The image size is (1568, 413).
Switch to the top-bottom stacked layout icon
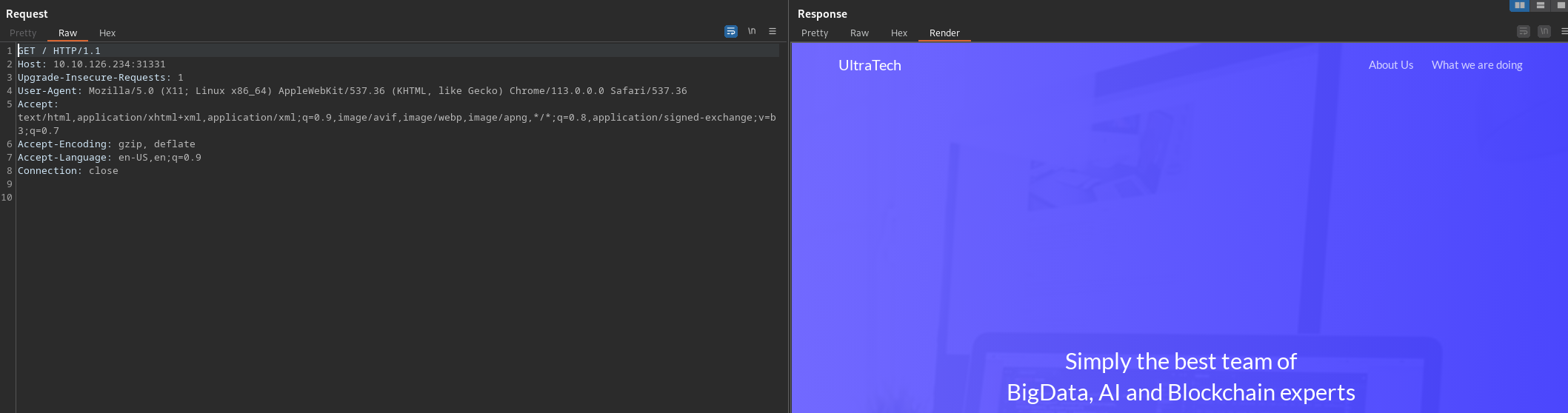click(1540, 5)
